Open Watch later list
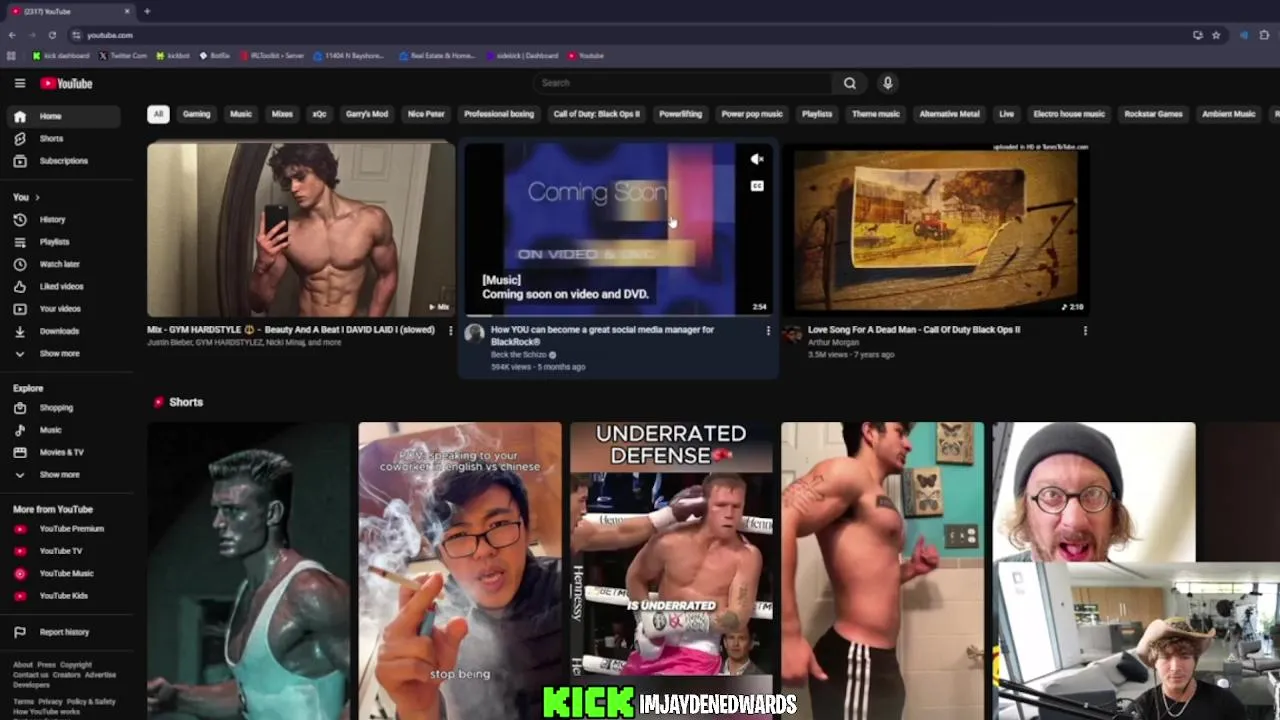The height and width of the screenshot is (720, 1280). click(x=62, y=264)
